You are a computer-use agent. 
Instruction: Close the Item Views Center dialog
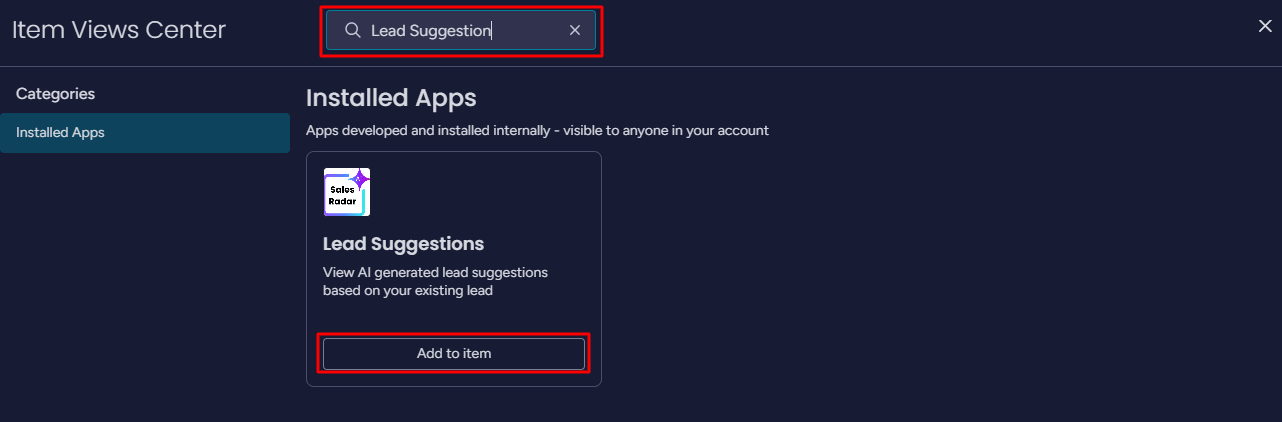pos(1265,26)
